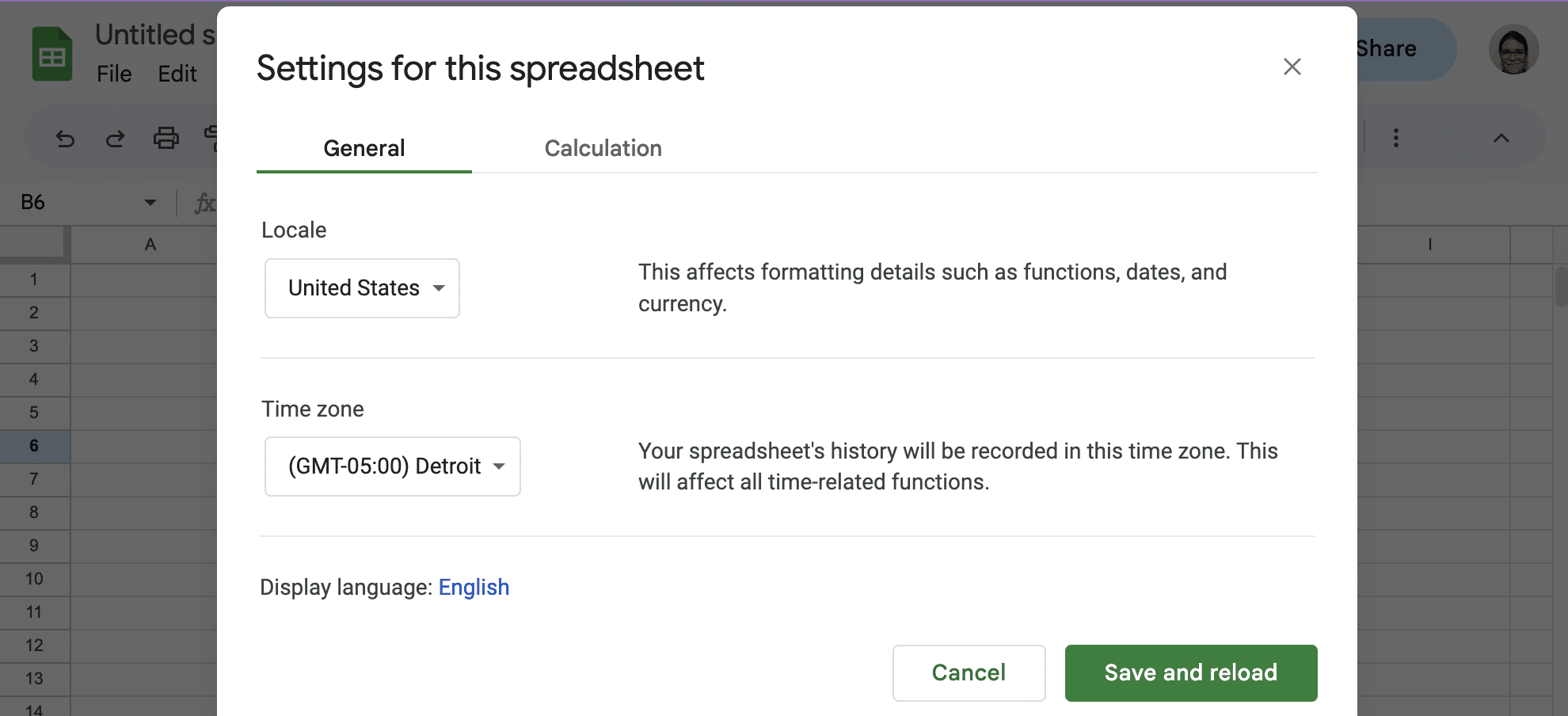Image resolution: width=1568 pixels, height=716 pixels.
Task: Switch to the Calculation tab
Action: pyautogui.click(x=603, y=148)
